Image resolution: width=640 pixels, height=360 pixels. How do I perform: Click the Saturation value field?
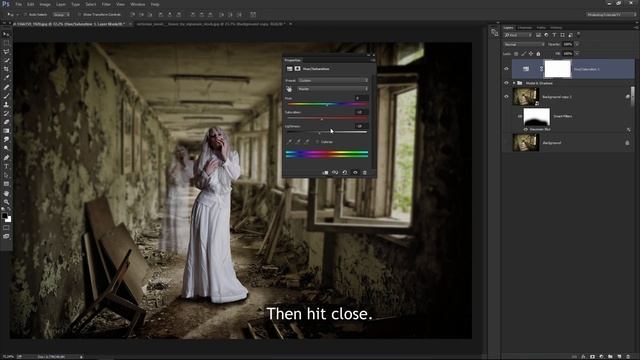(361, 112)
